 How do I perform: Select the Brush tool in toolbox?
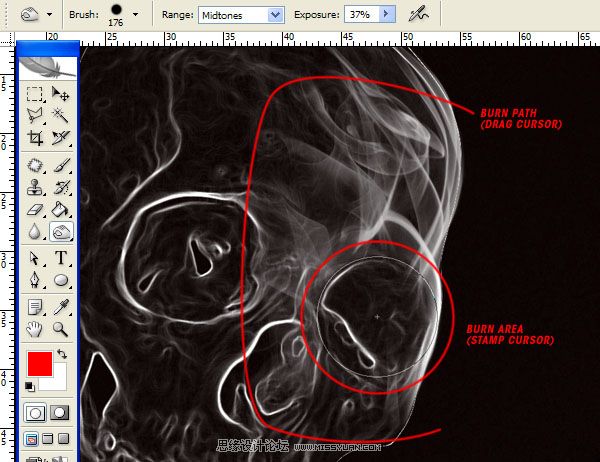pyautogui.click(x=60, y=165)
